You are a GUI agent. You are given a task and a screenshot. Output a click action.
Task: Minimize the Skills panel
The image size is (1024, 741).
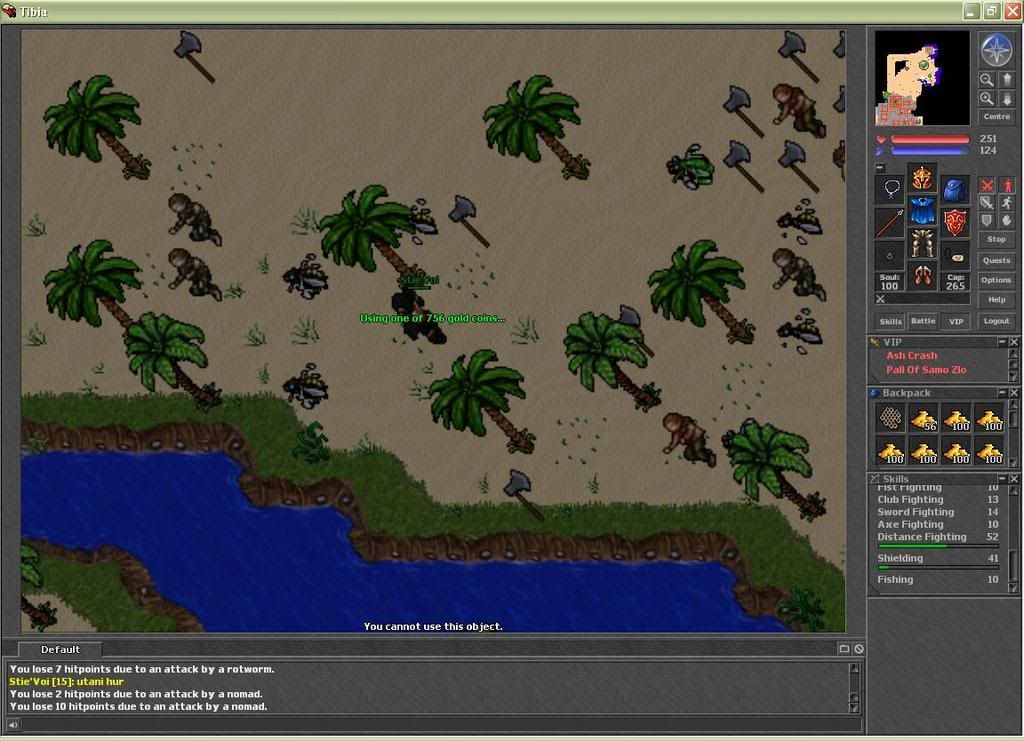coord(1002,479)
